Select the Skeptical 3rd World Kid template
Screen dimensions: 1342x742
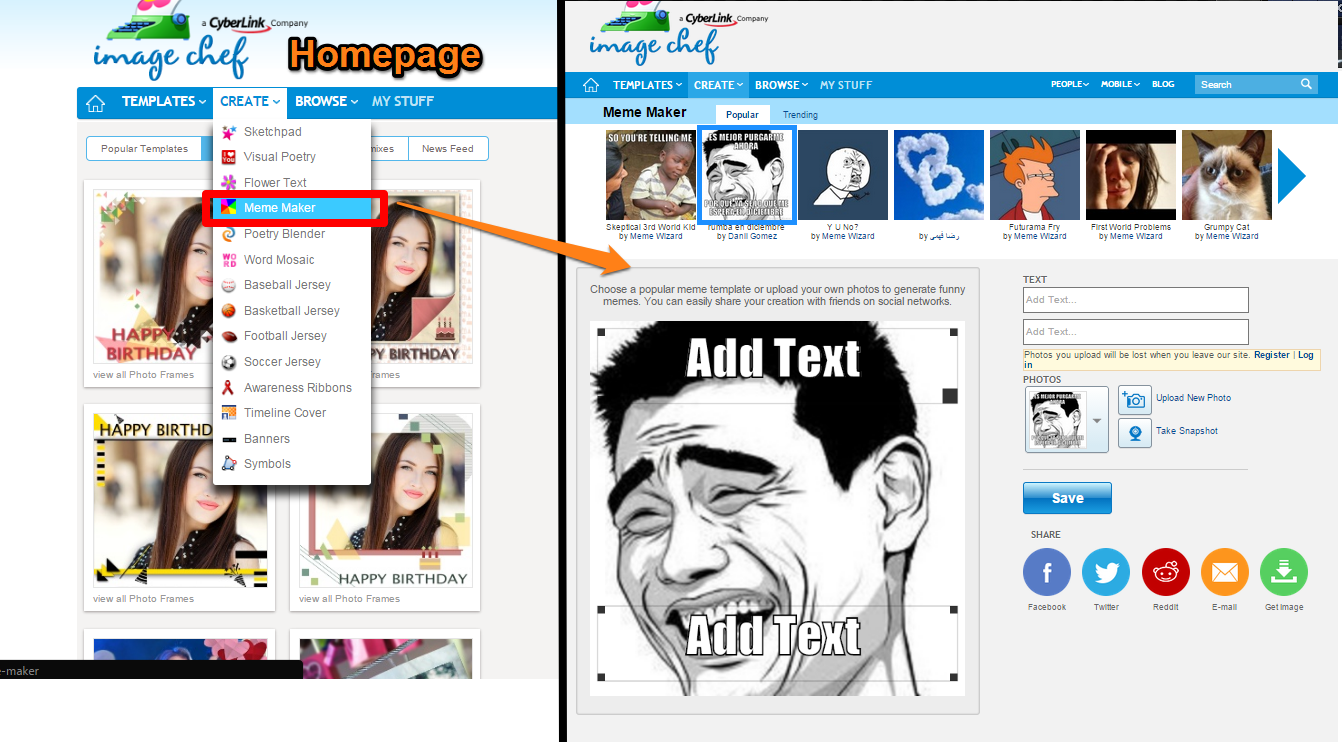coord(651,175)
